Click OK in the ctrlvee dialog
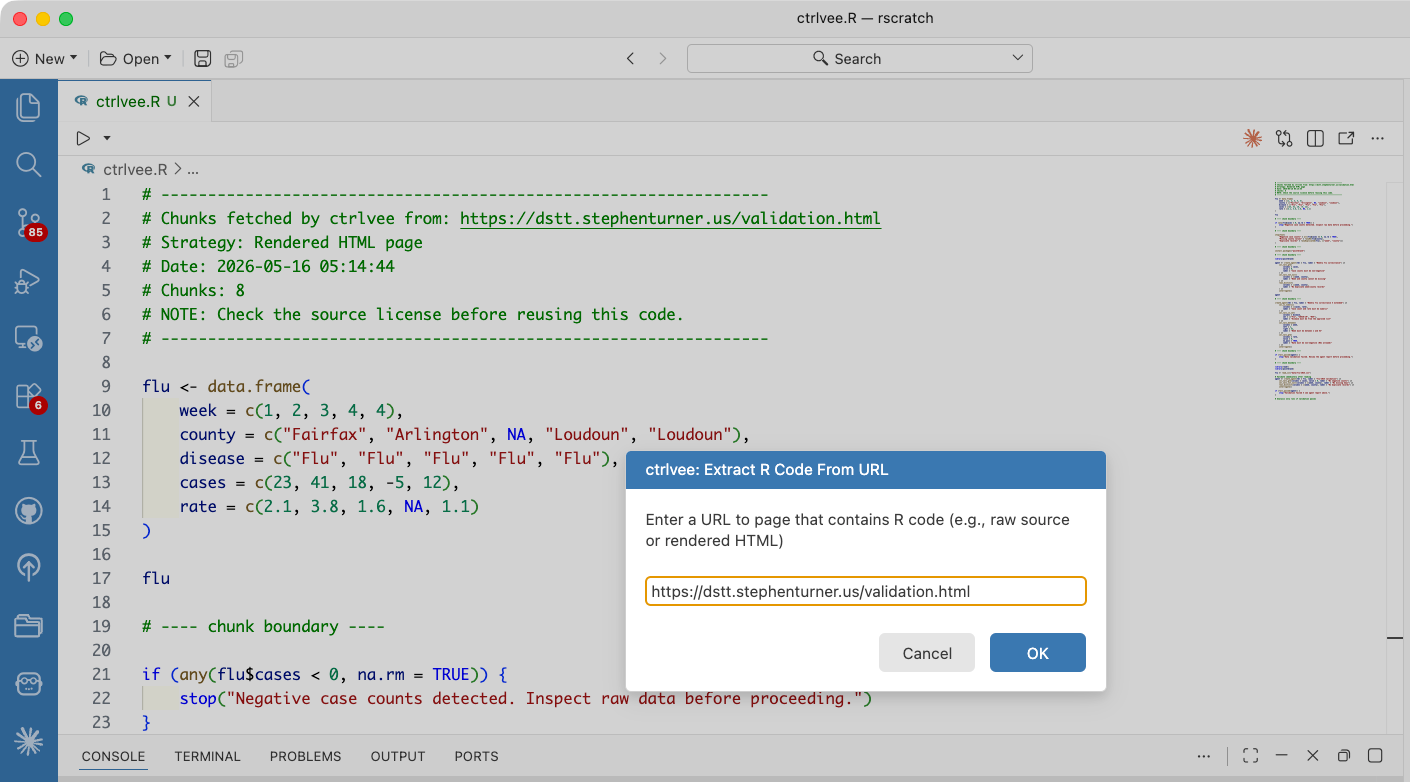Image resolution: width=1410 pixels, height=782 pixels. (1038, 653)
